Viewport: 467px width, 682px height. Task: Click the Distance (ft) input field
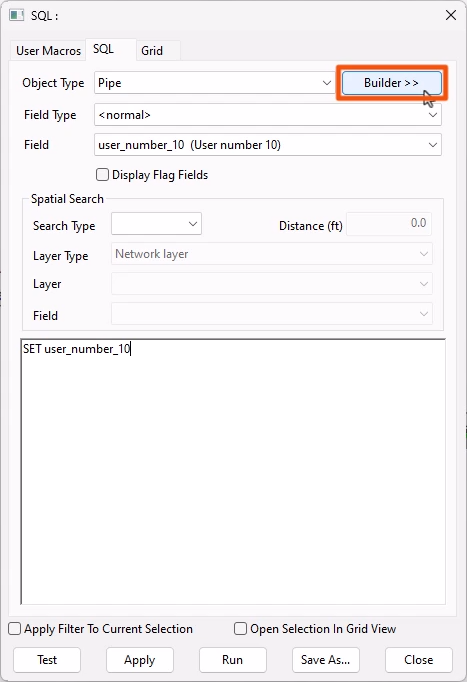click(x=389, y=224)
